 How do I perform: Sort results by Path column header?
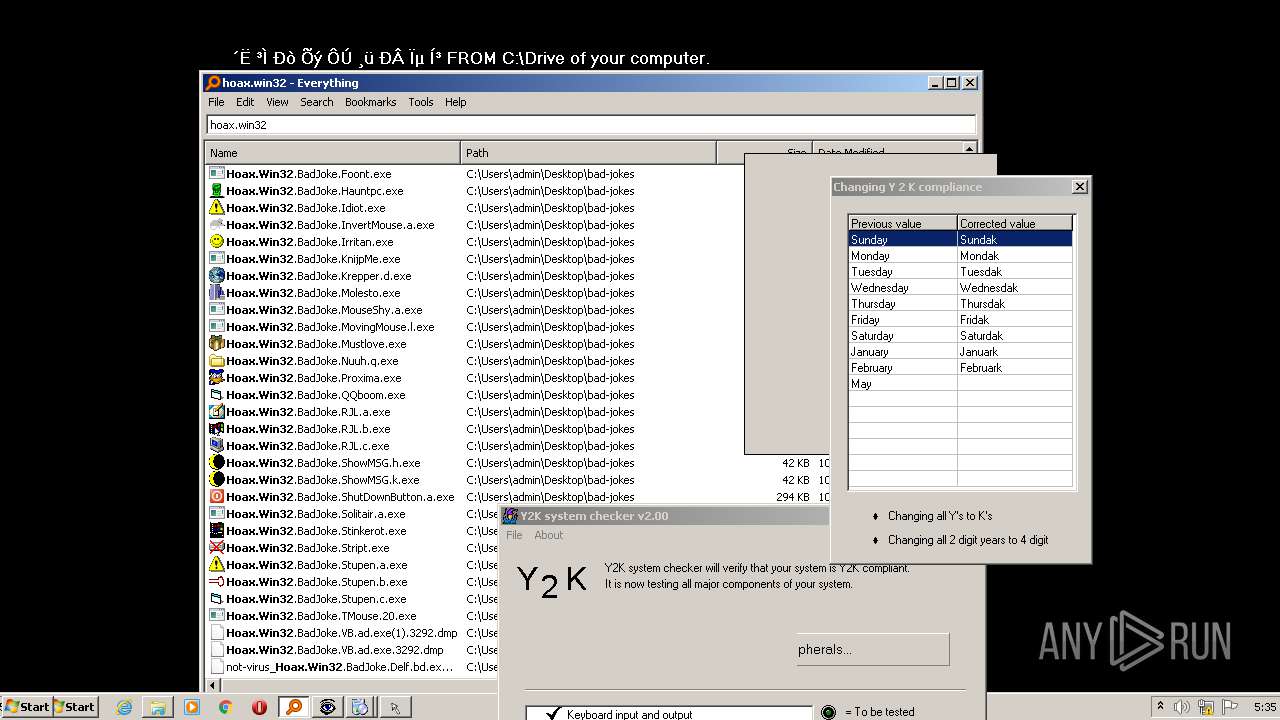click(x=588, y=152)
